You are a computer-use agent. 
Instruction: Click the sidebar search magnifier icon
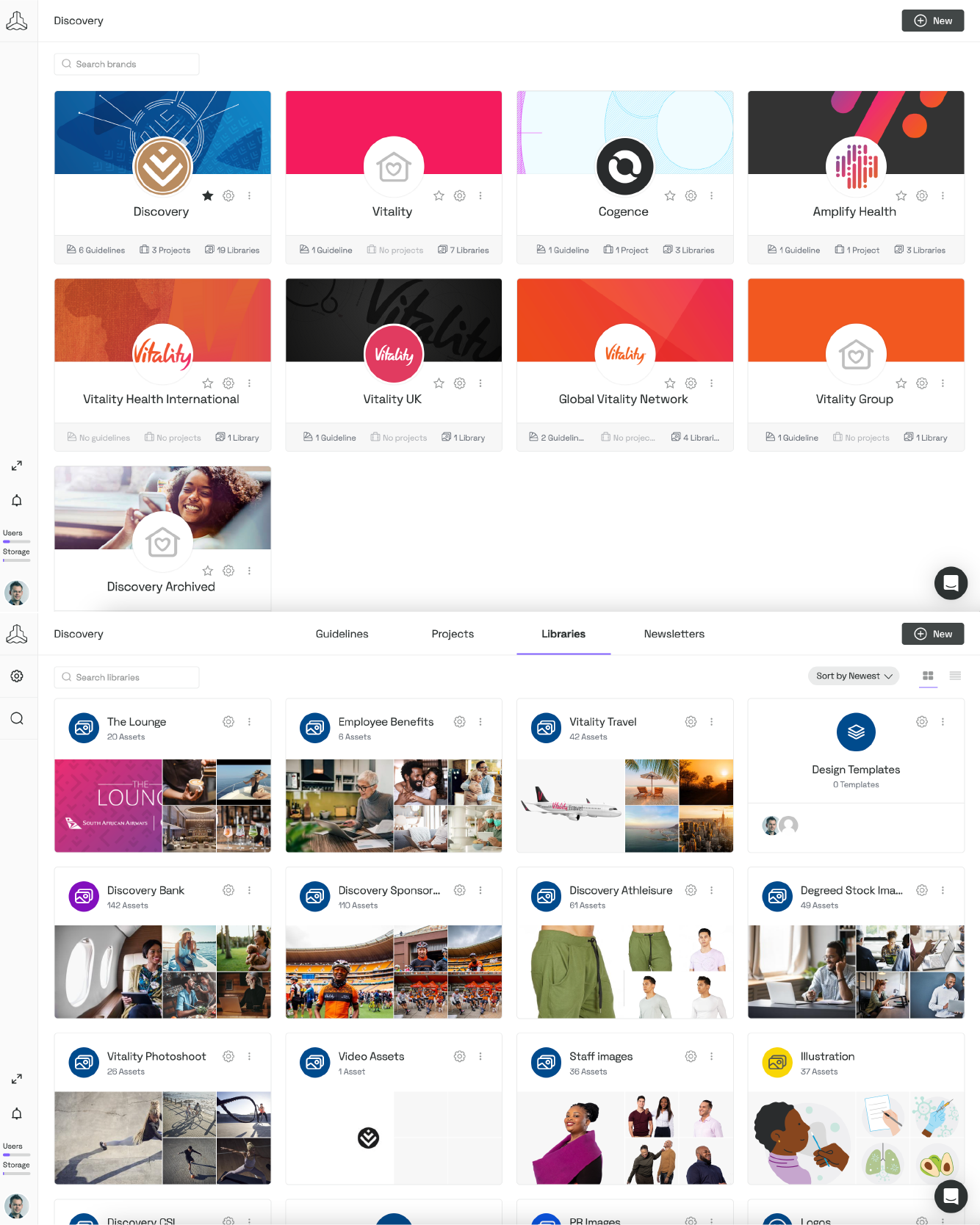(x=17, y=718)
